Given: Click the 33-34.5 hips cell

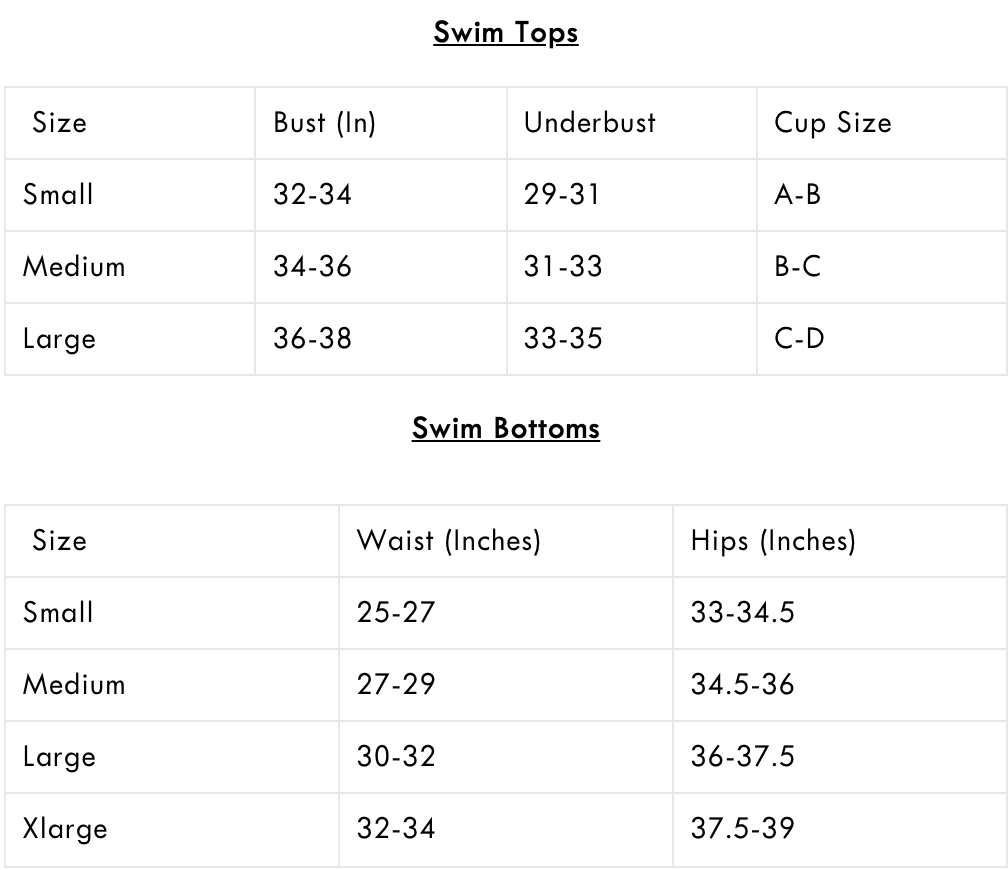Looking at the screenshot, I should 742,612.
